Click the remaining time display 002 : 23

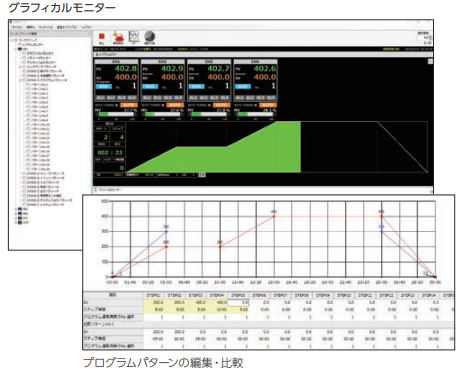110,153
